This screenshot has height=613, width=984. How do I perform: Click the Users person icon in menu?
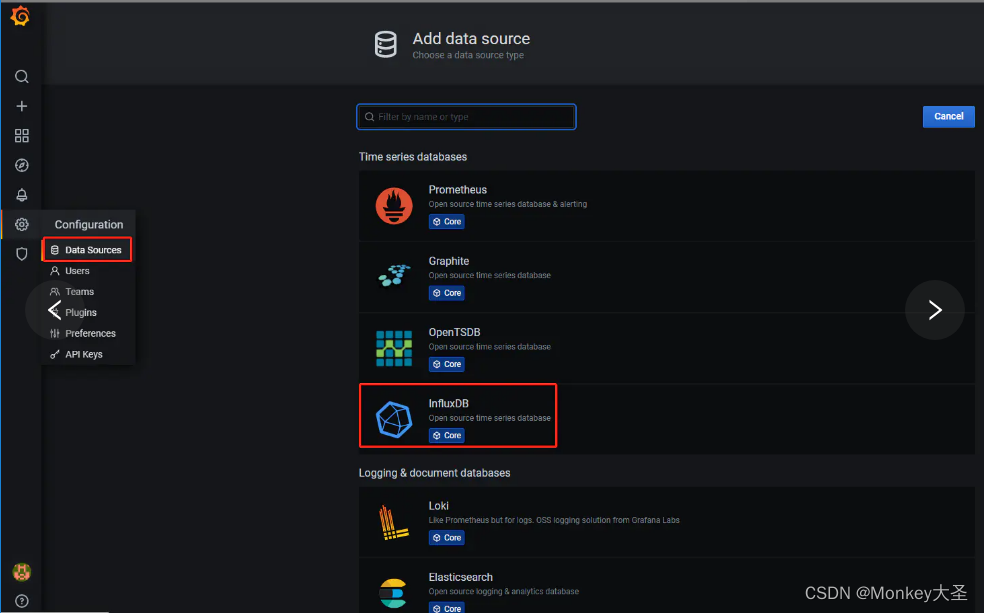click(x=55, y=270)
